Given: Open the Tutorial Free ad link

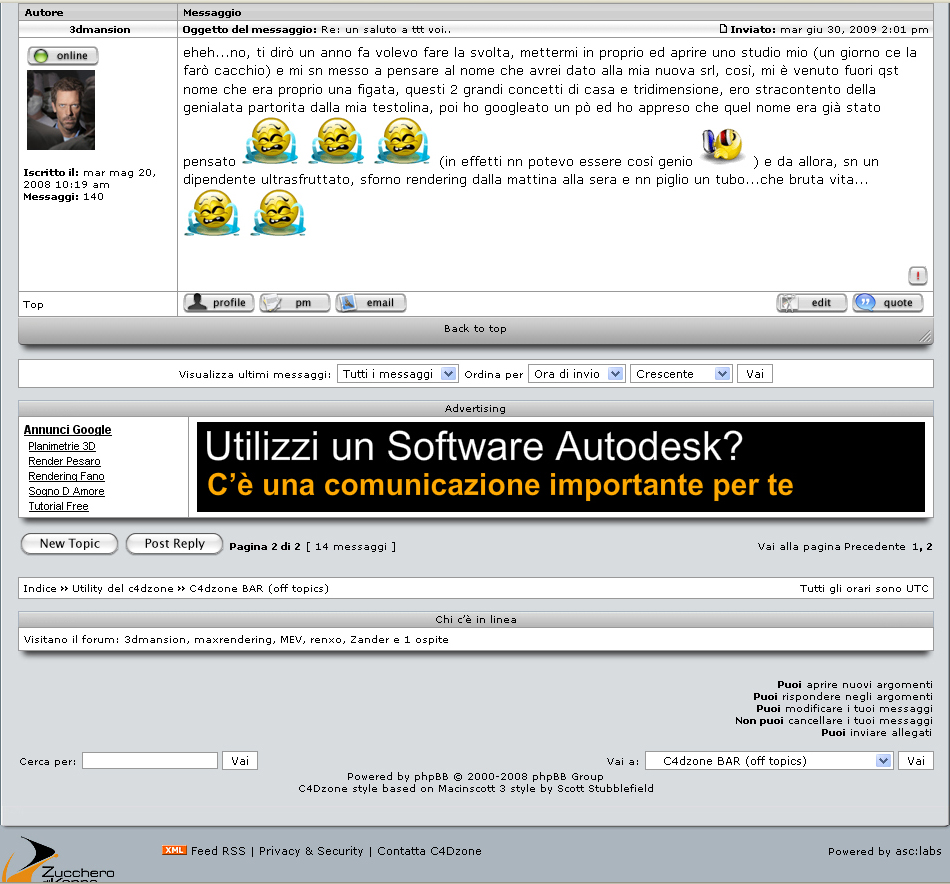Looking at the screenshot, I should (x=58, y=507).
